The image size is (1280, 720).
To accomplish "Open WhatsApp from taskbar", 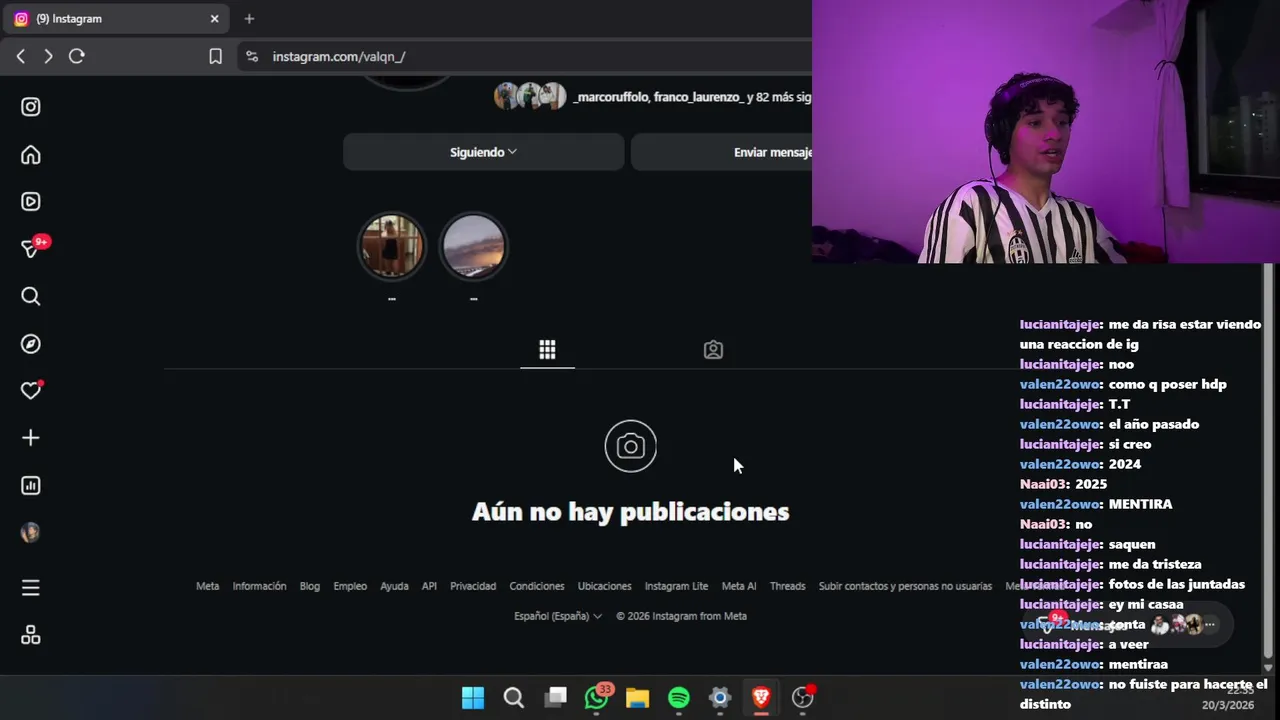I will (x=597, y=697).
